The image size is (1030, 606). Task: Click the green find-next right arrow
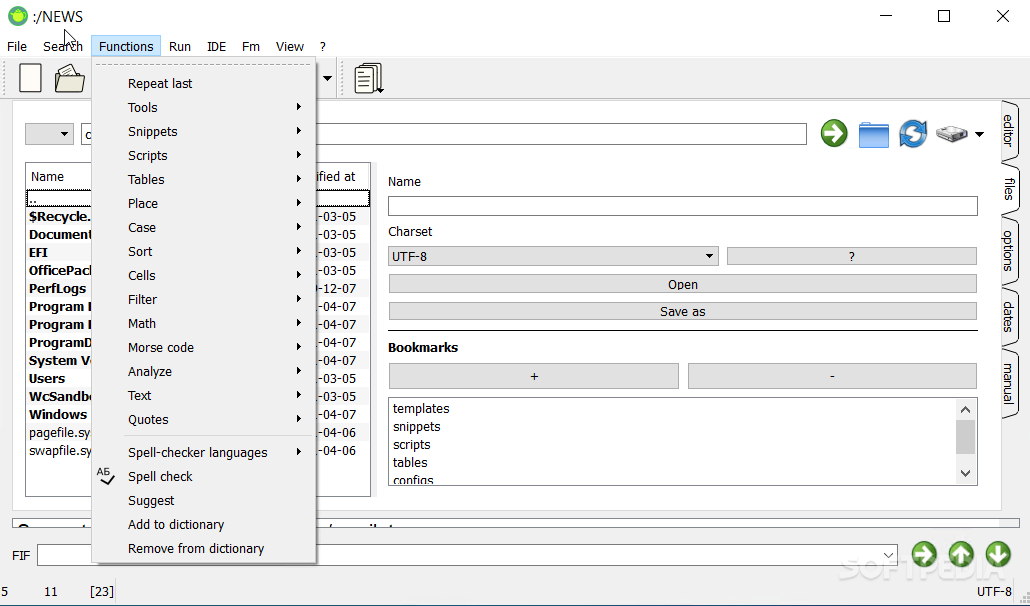pyautogui.click(x=924, y=554)
